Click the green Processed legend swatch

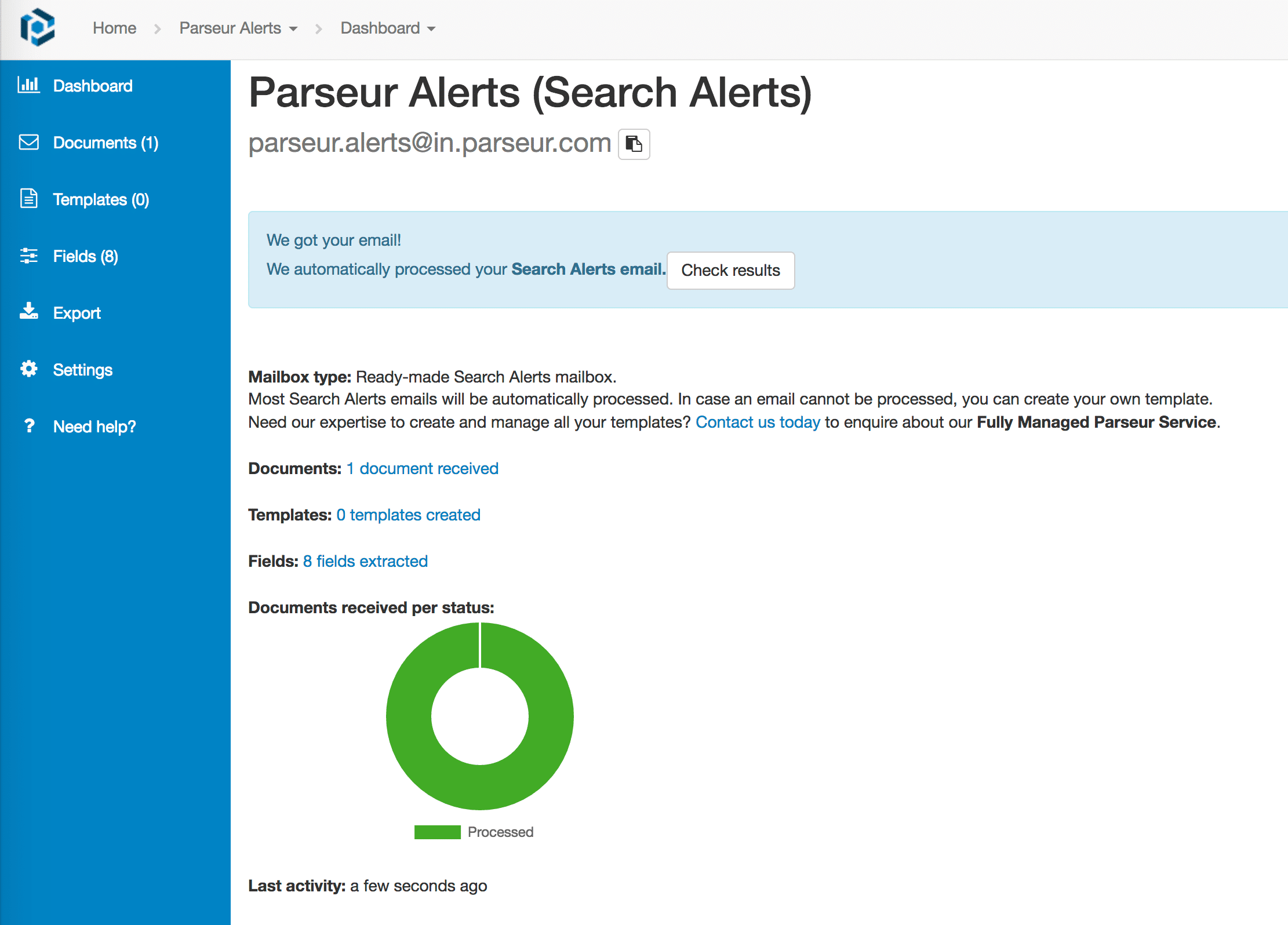[437, 832]
